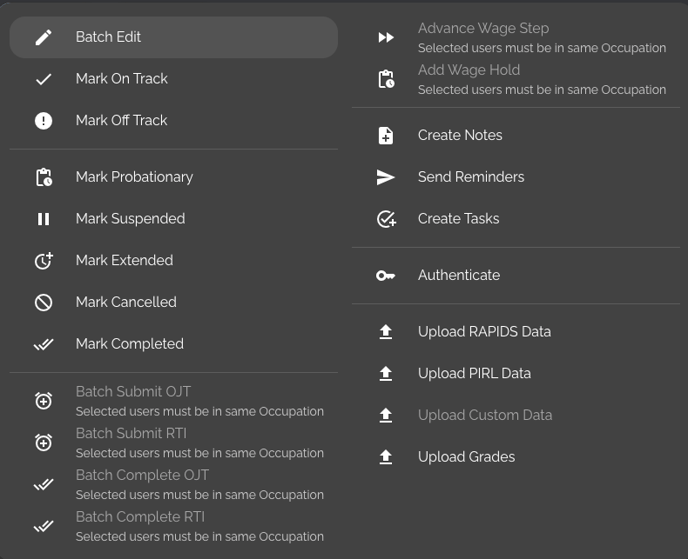Choose Add Wage Hold item
The width and height of the screenshot is (688, 559).
click(516, 79)
